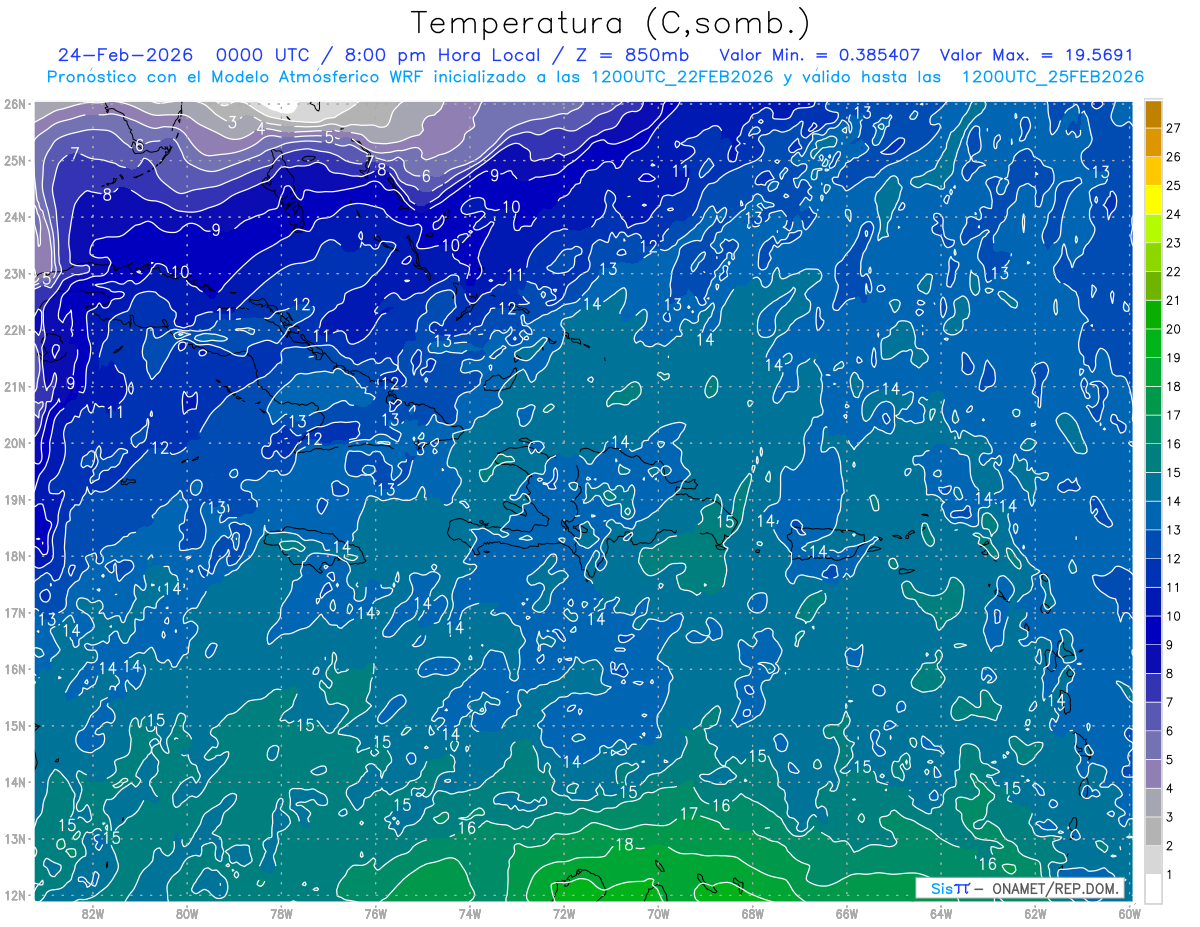Click the 16N latitude label

coord(15,669)
